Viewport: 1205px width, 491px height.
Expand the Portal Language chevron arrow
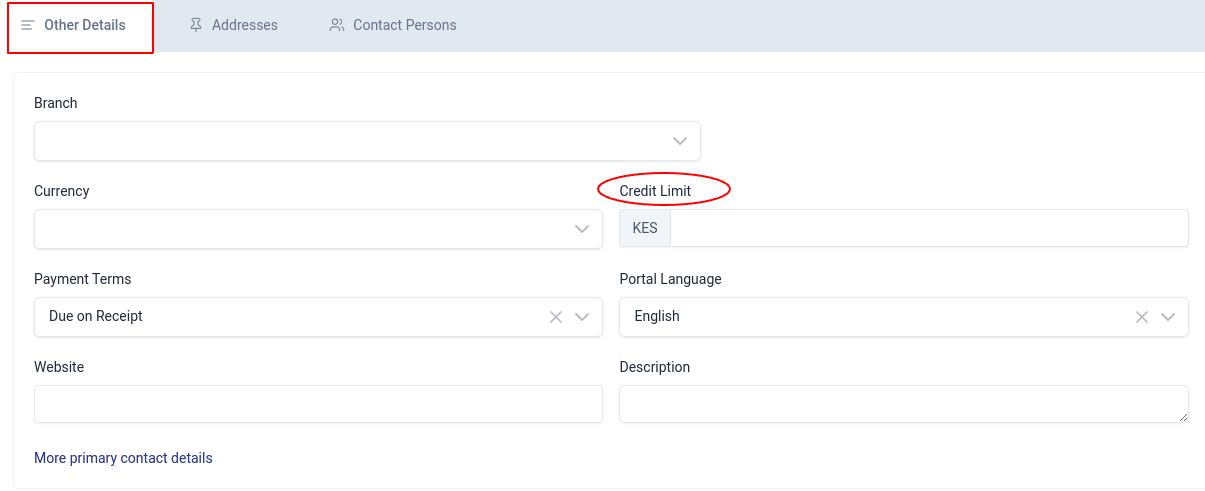[1168, 317]
